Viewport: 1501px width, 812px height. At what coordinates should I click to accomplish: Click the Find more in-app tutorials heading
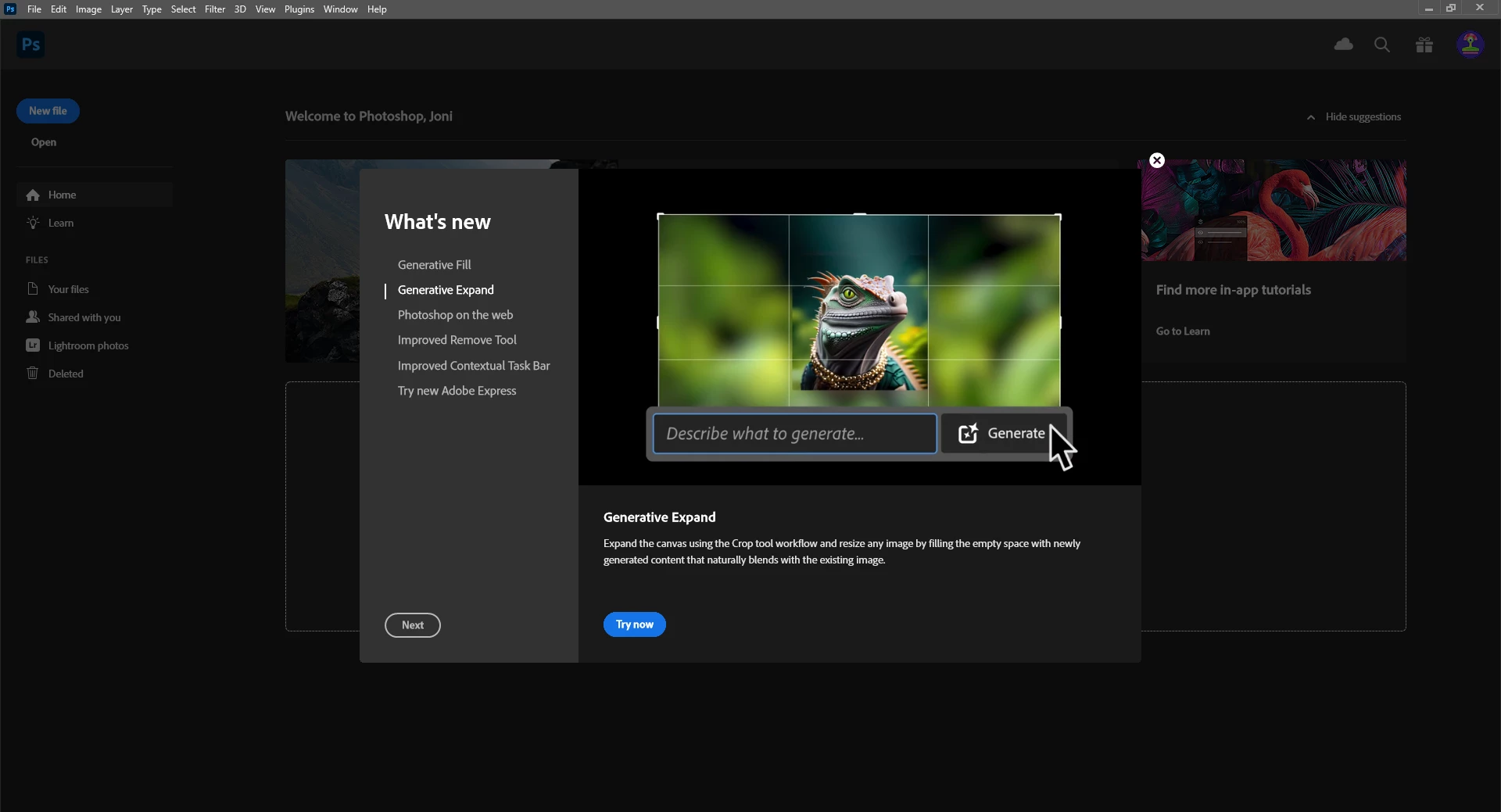[x=1233, y=290]
